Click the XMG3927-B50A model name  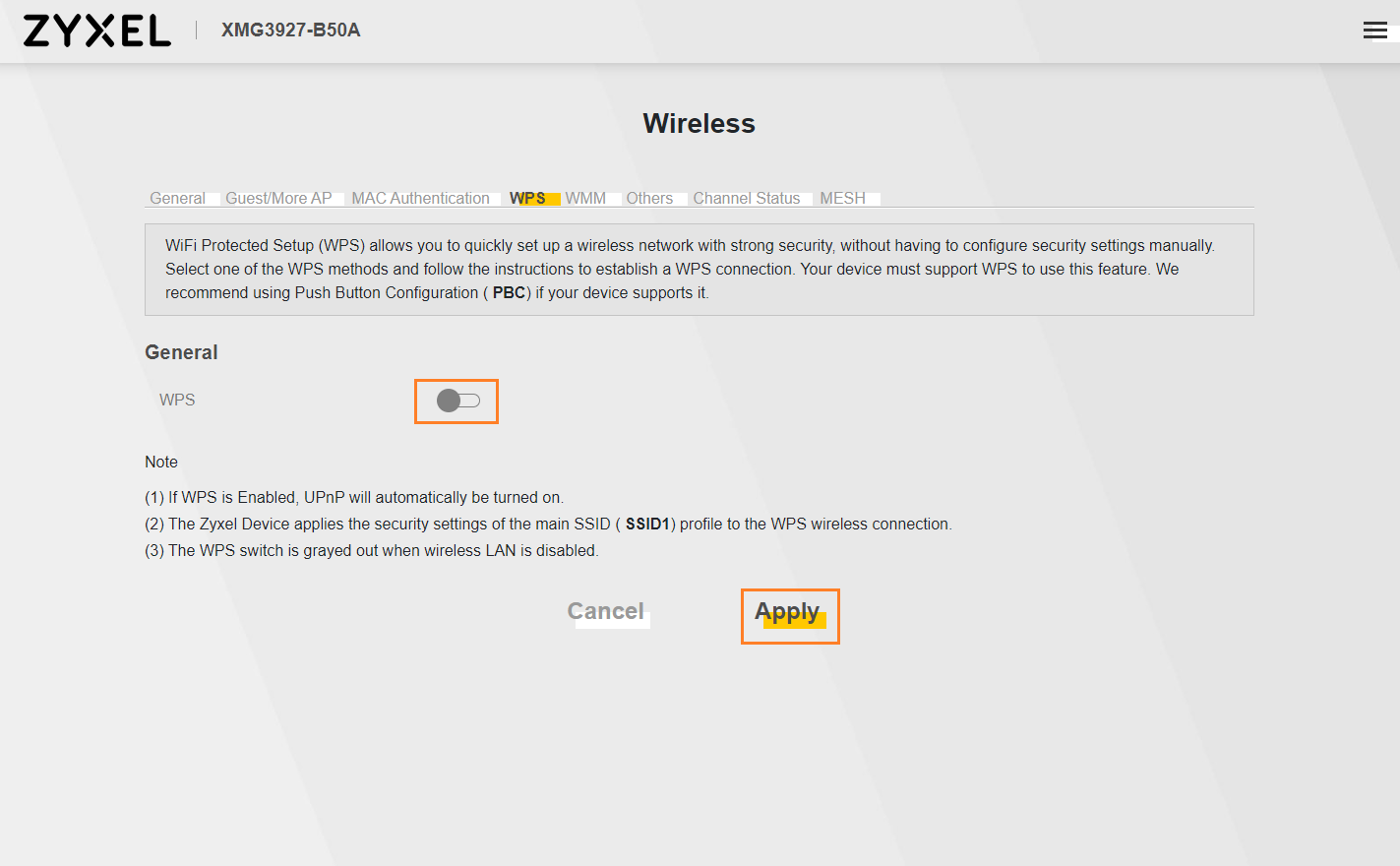point(290,31)
